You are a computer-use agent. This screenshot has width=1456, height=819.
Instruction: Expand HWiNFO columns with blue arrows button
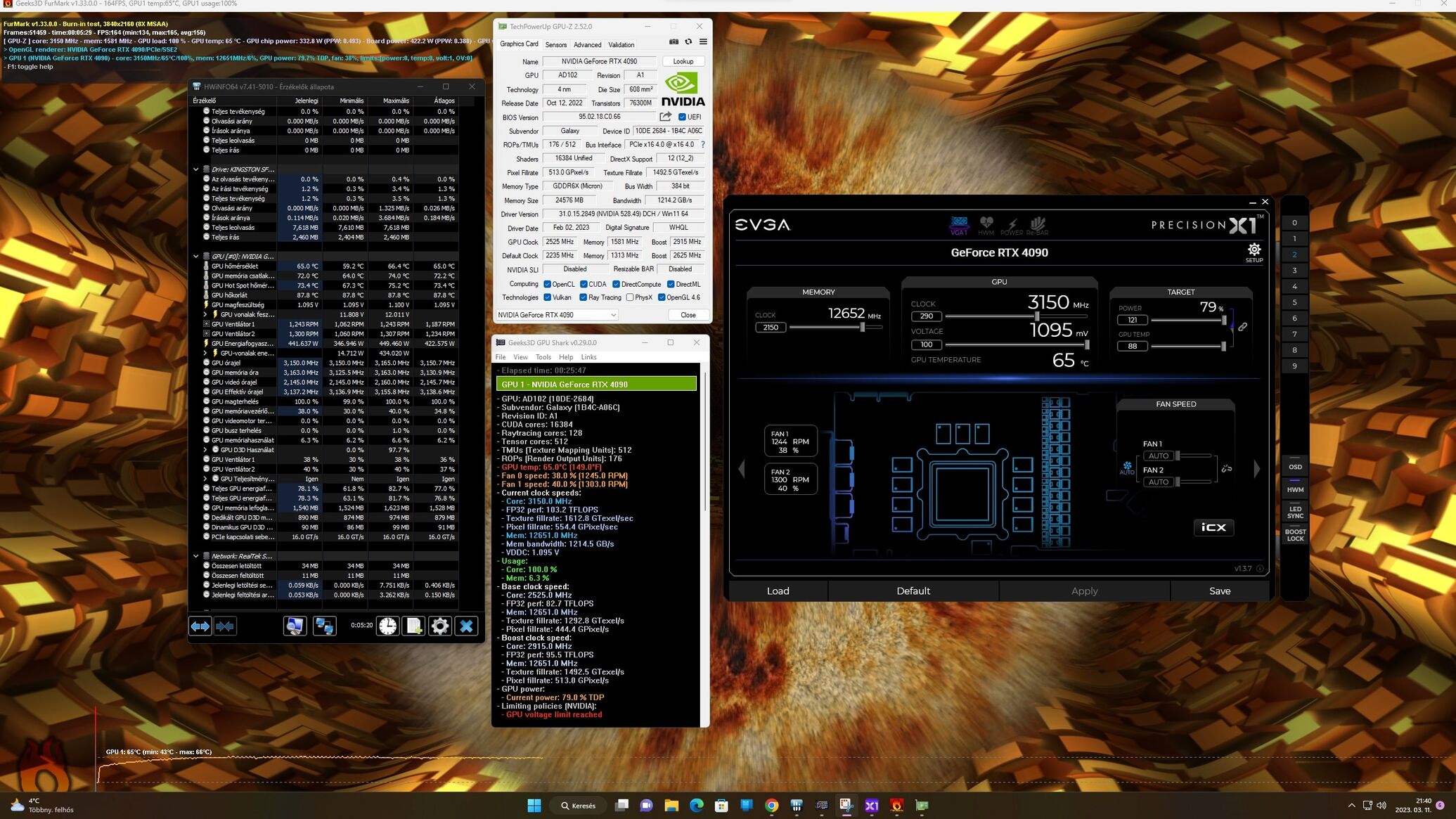coord(200,626)
